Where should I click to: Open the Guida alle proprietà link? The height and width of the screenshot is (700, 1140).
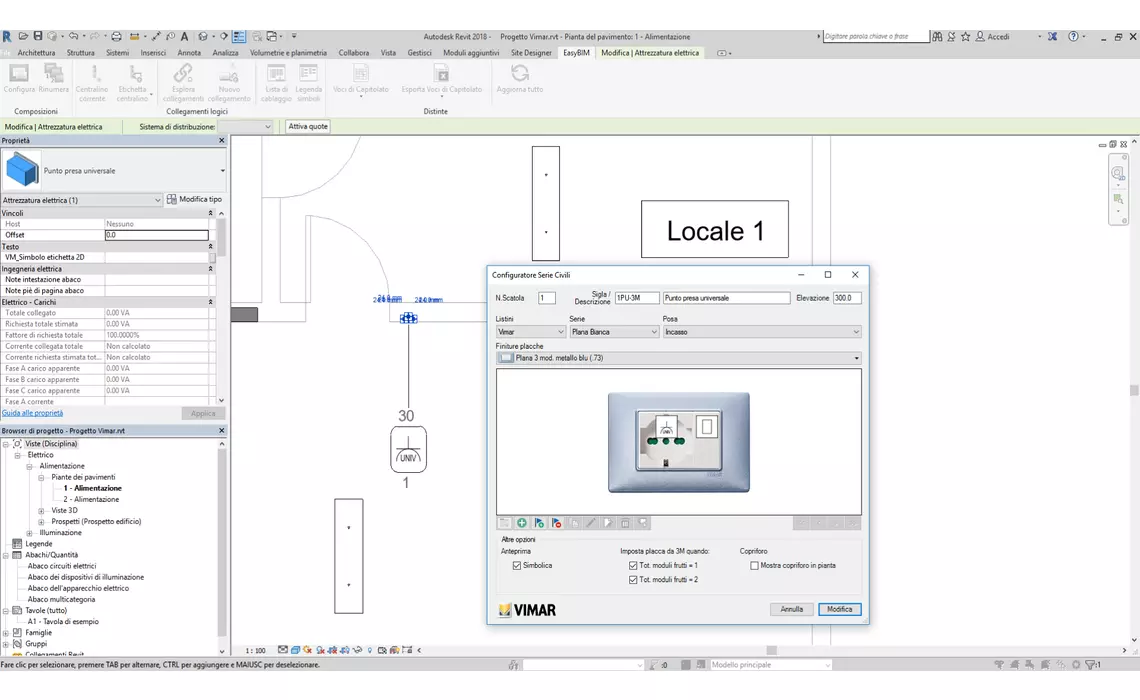[x=33, y=414]
